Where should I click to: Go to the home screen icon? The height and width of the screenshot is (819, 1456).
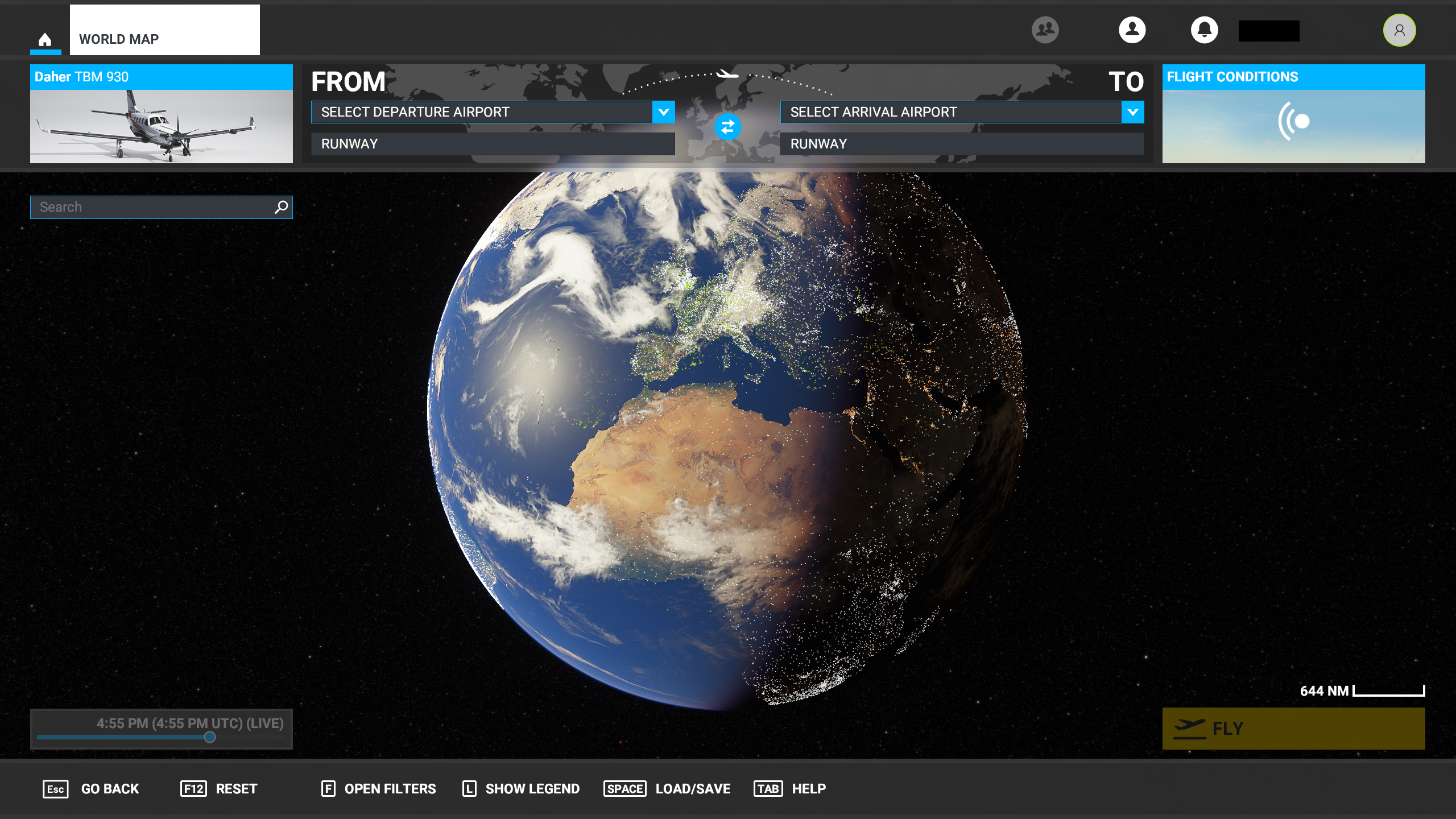point(45,39)
